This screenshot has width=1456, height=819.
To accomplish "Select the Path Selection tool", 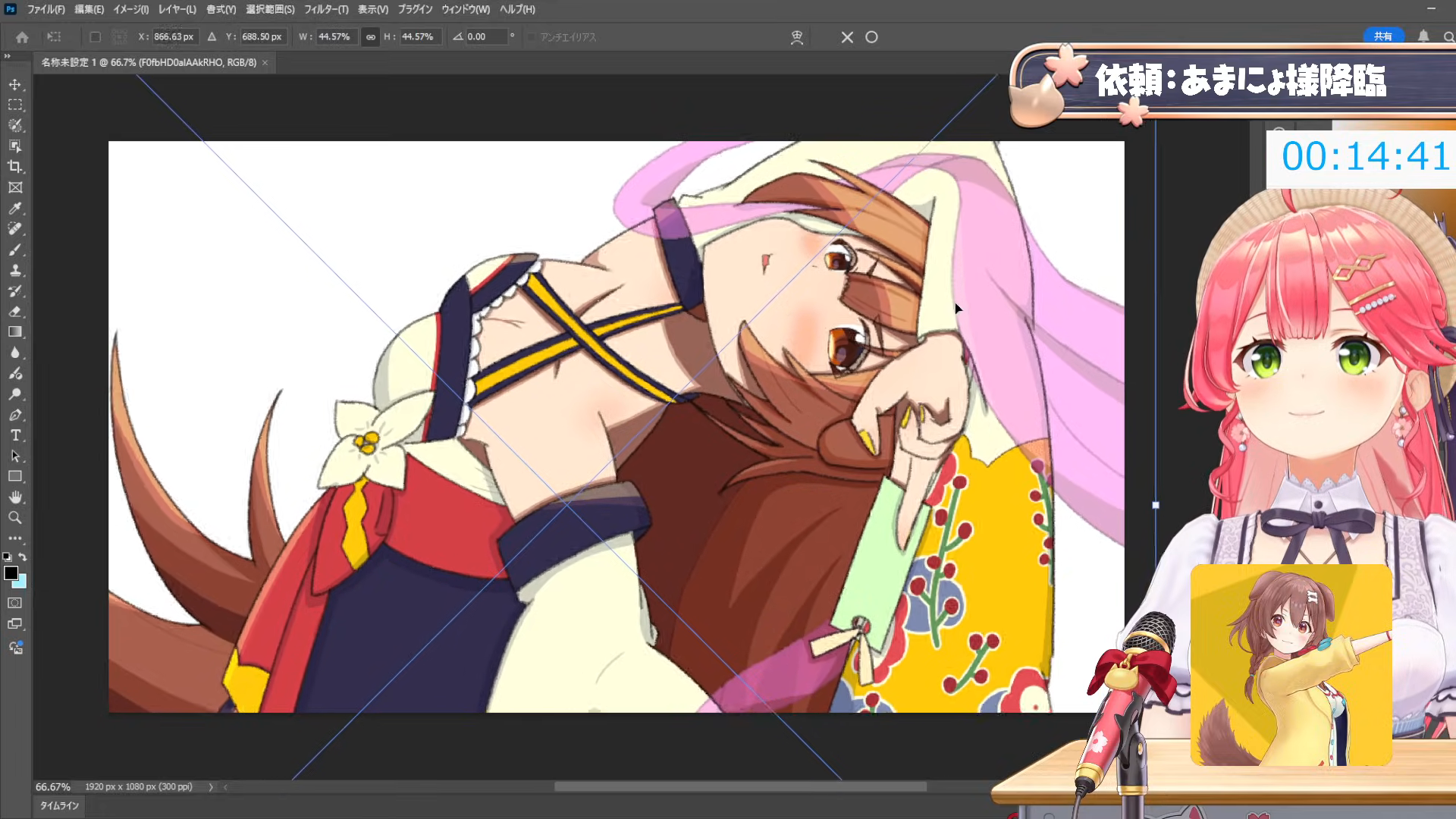I will (15, 456).
